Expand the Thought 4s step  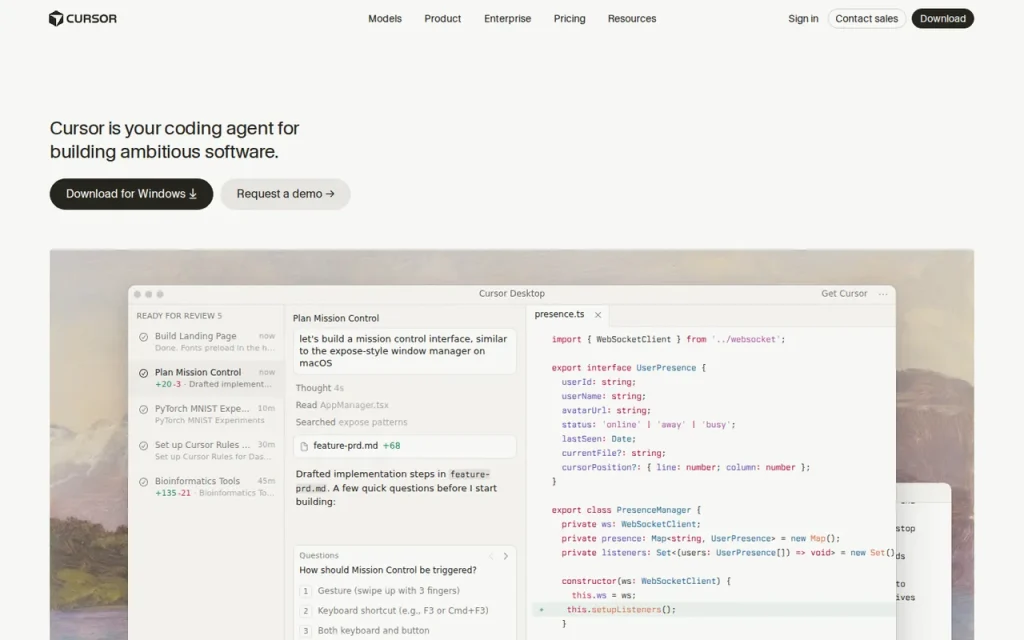[319, 388]
